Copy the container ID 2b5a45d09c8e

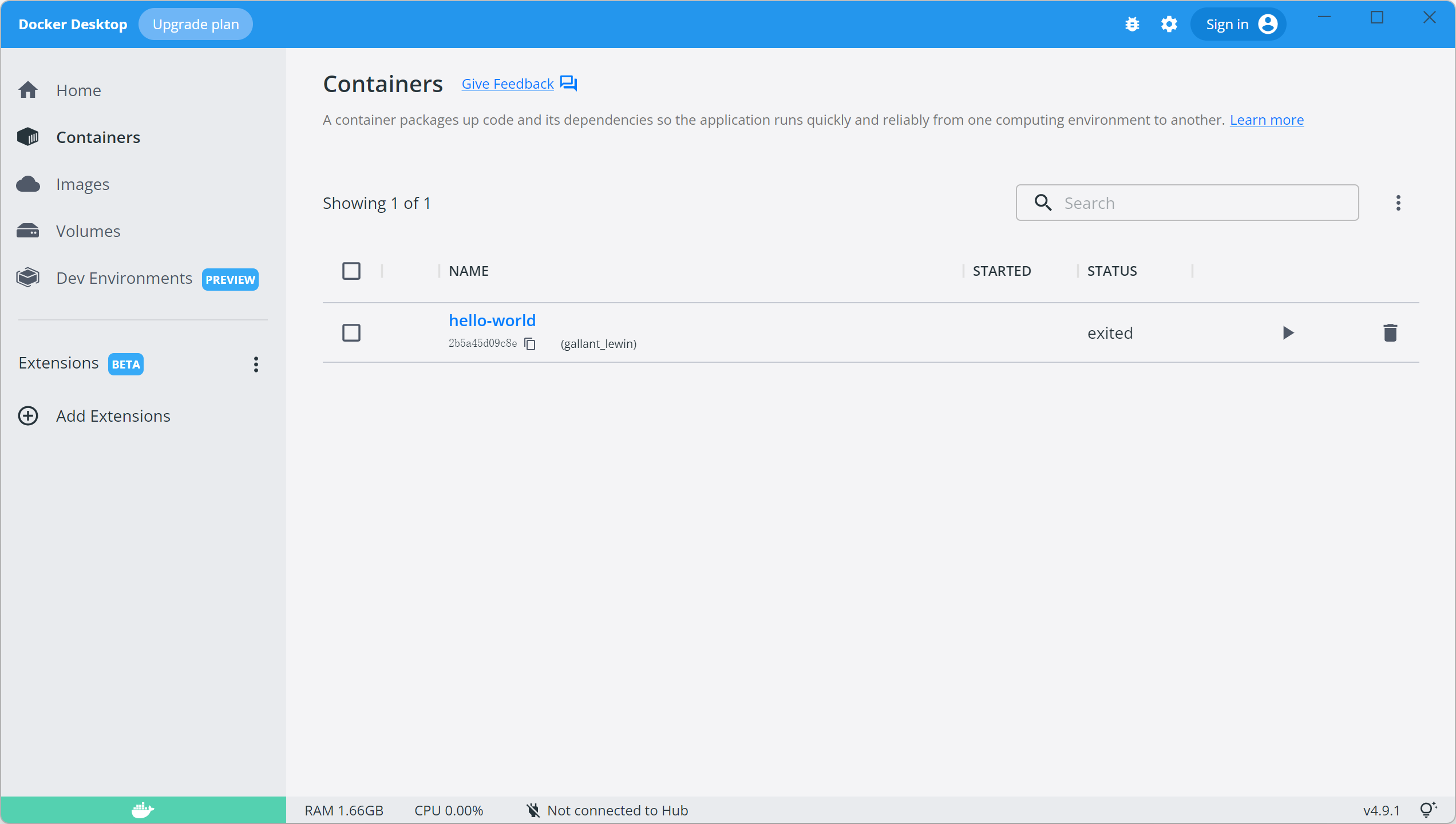530,343
